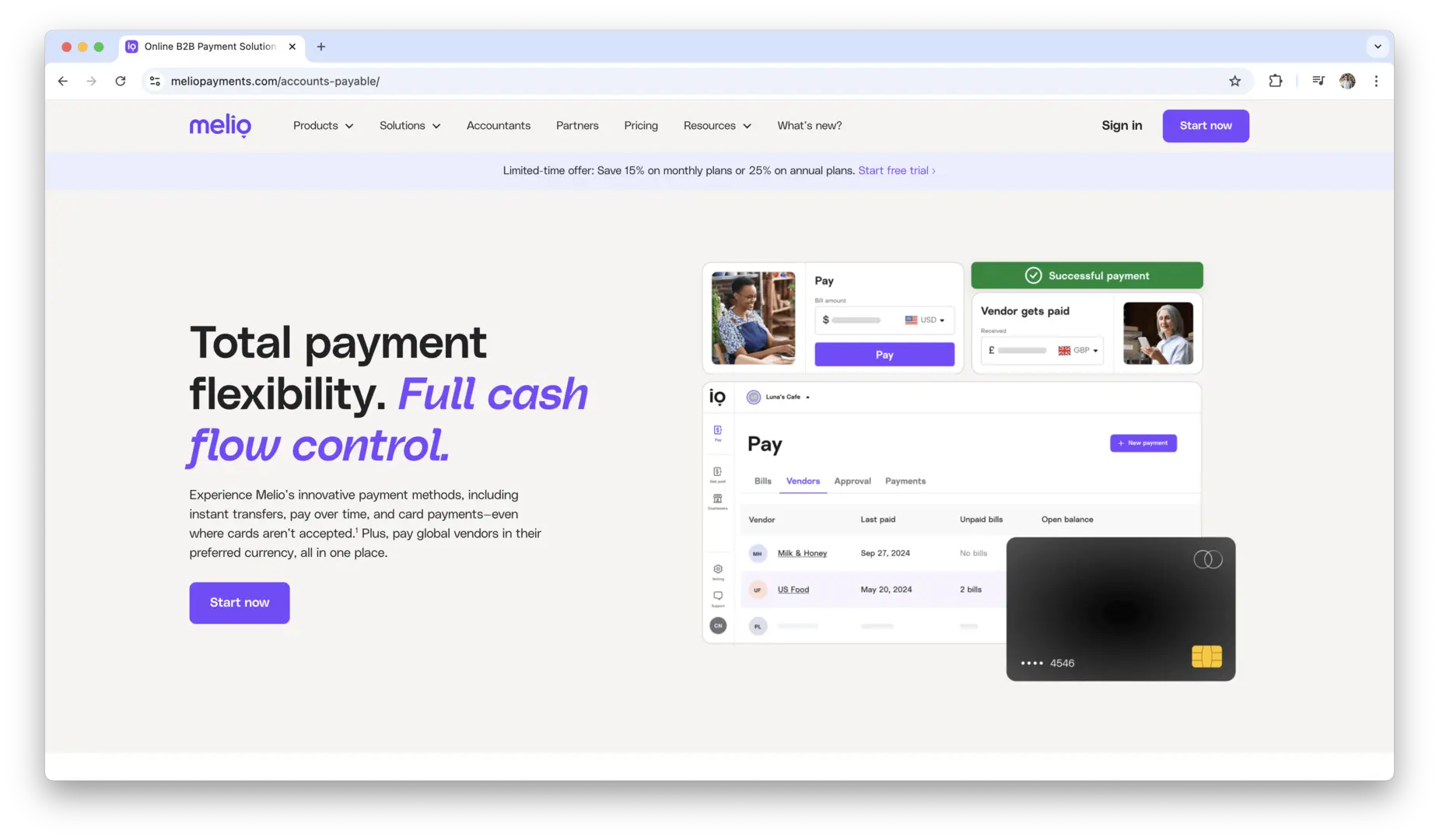
Task: Click the UF vendor avatar
Action: 758,590
